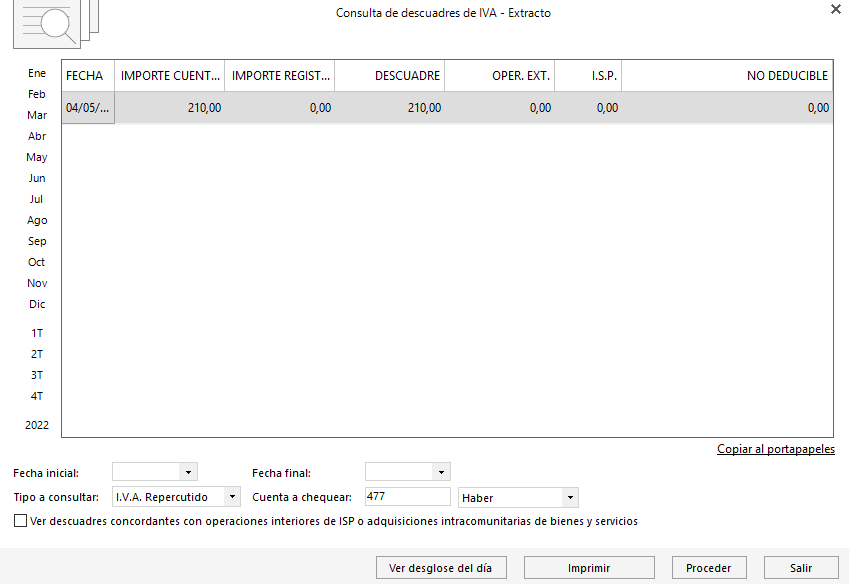
Task: Select the Abr month filter
Action: pyautogui.click(x=37, y=136)
